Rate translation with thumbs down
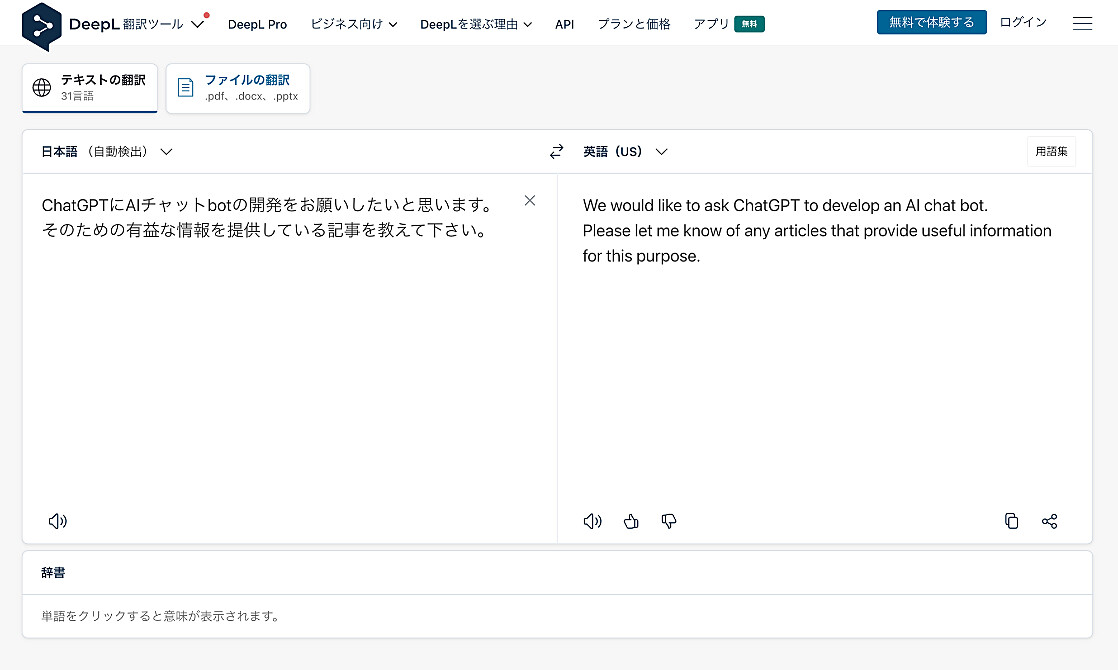The image size is (1118, 670). click(669, 521)
